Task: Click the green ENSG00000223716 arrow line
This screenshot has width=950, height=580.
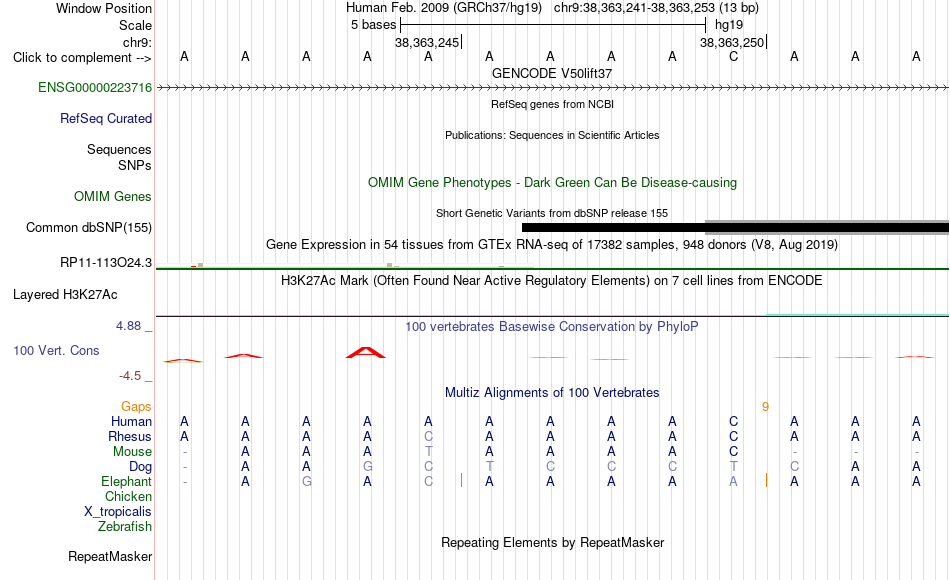Action: (x=553, y=88)
